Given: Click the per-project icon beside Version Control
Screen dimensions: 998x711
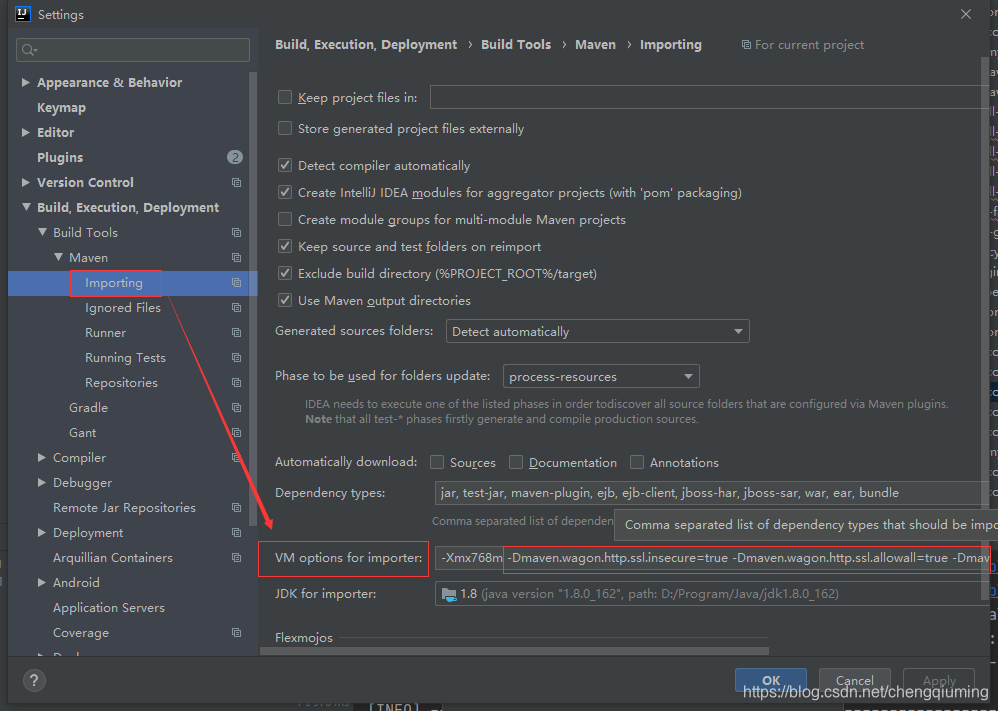Looking at the screenshot, I should [x=236, y=183].
